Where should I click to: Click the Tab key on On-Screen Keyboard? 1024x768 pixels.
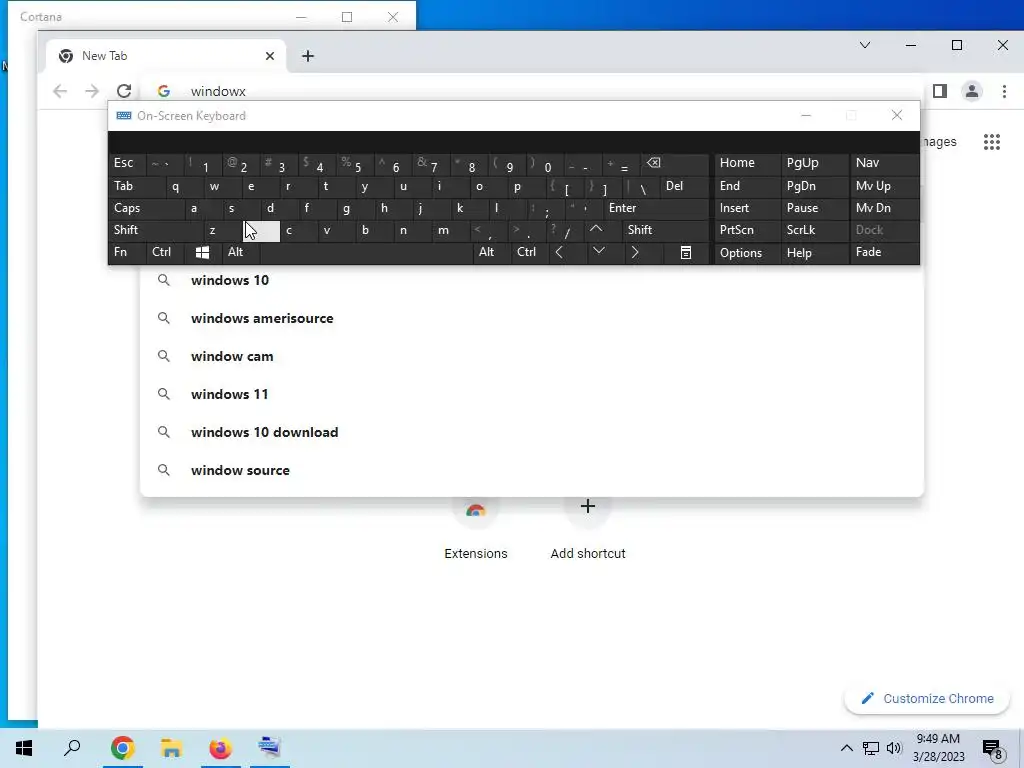137,185
